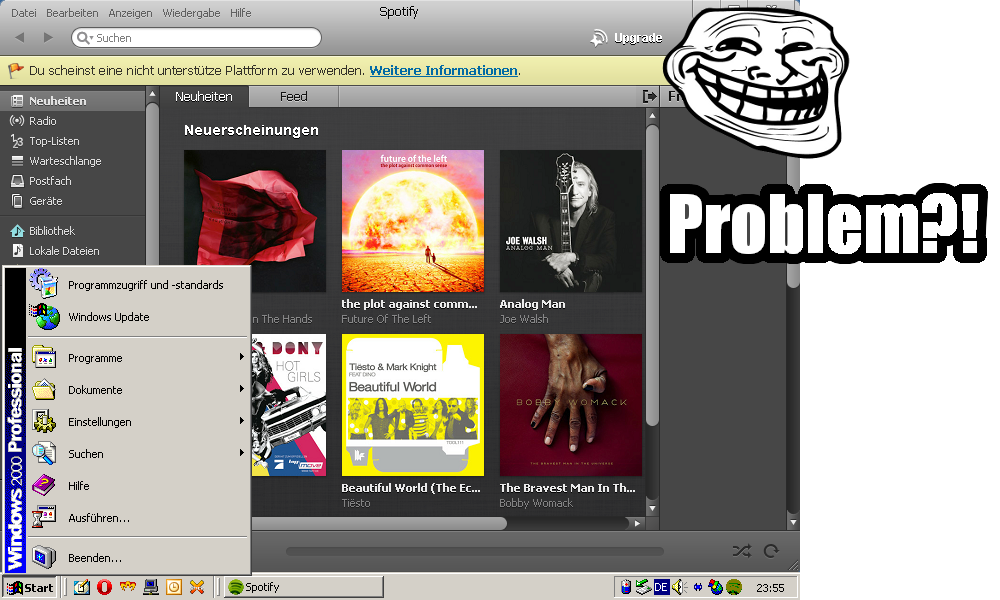The height and width of the screenshot is (600, 1000).
Task: Toggle shuffle playback
Action: [x=742, y=551]
